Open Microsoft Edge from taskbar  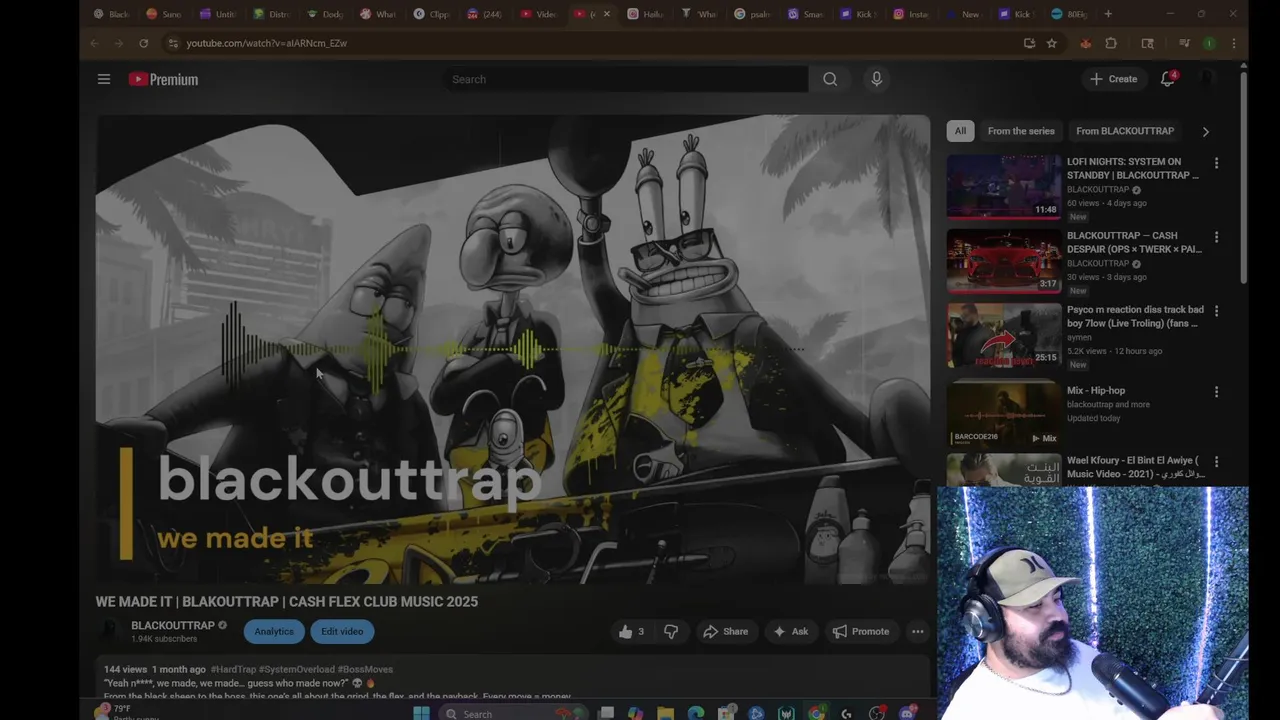695,713
